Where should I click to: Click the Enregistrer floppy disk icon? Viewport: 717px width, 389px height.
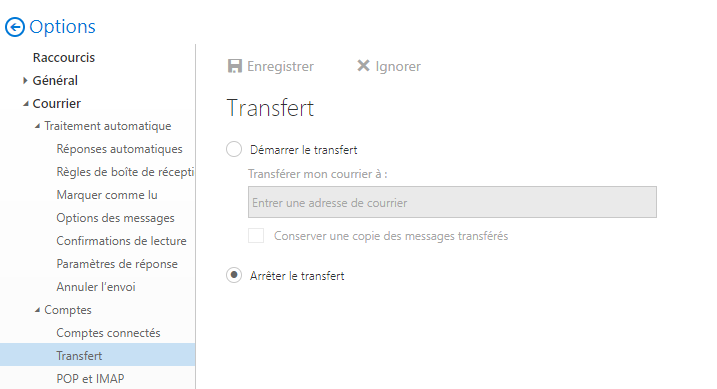point(235,66)
